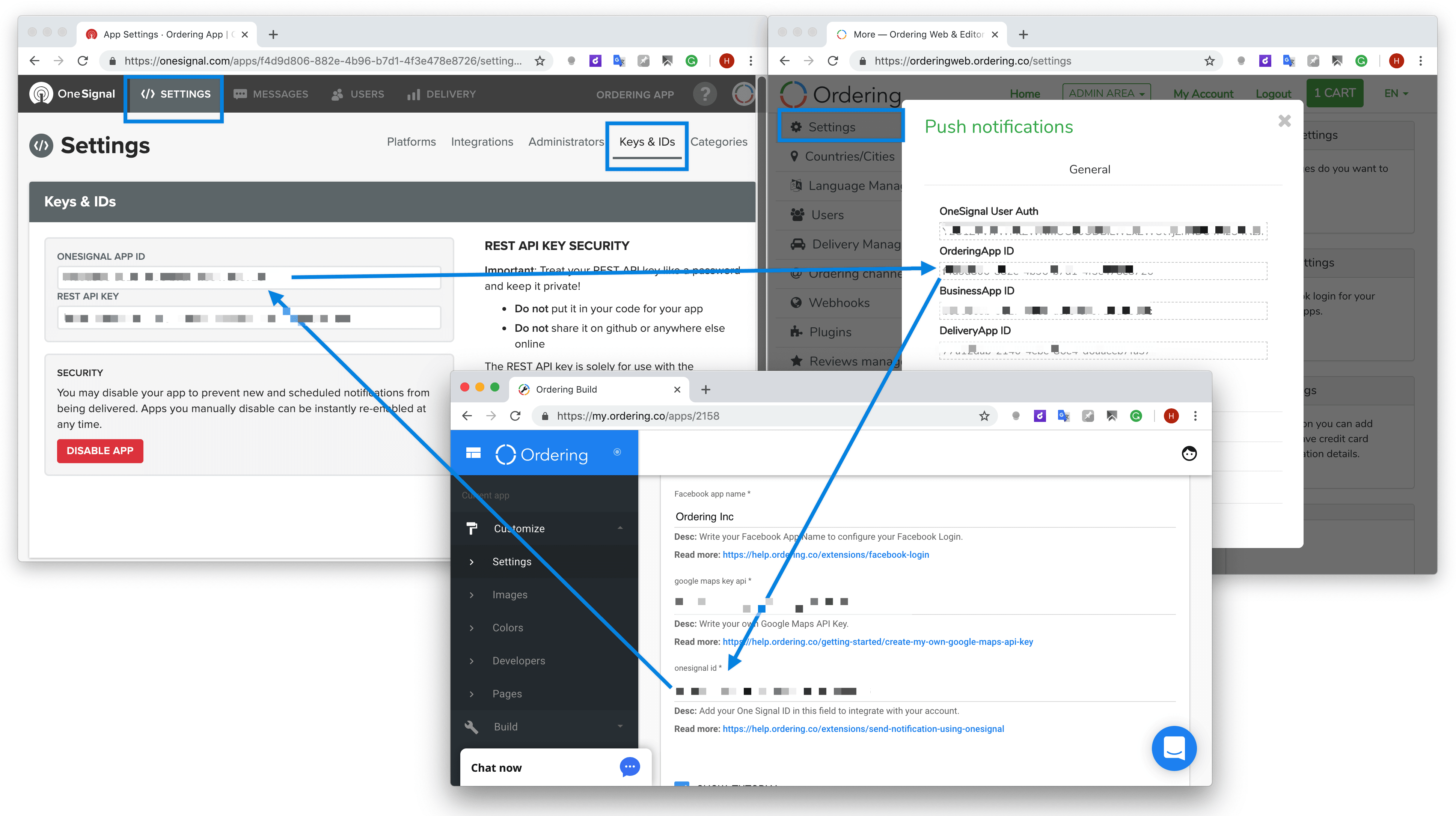The width and height of the screenshot is (1456, 816).
Task: Expand the Colors submenu item
Action: [x=508, y=627]
